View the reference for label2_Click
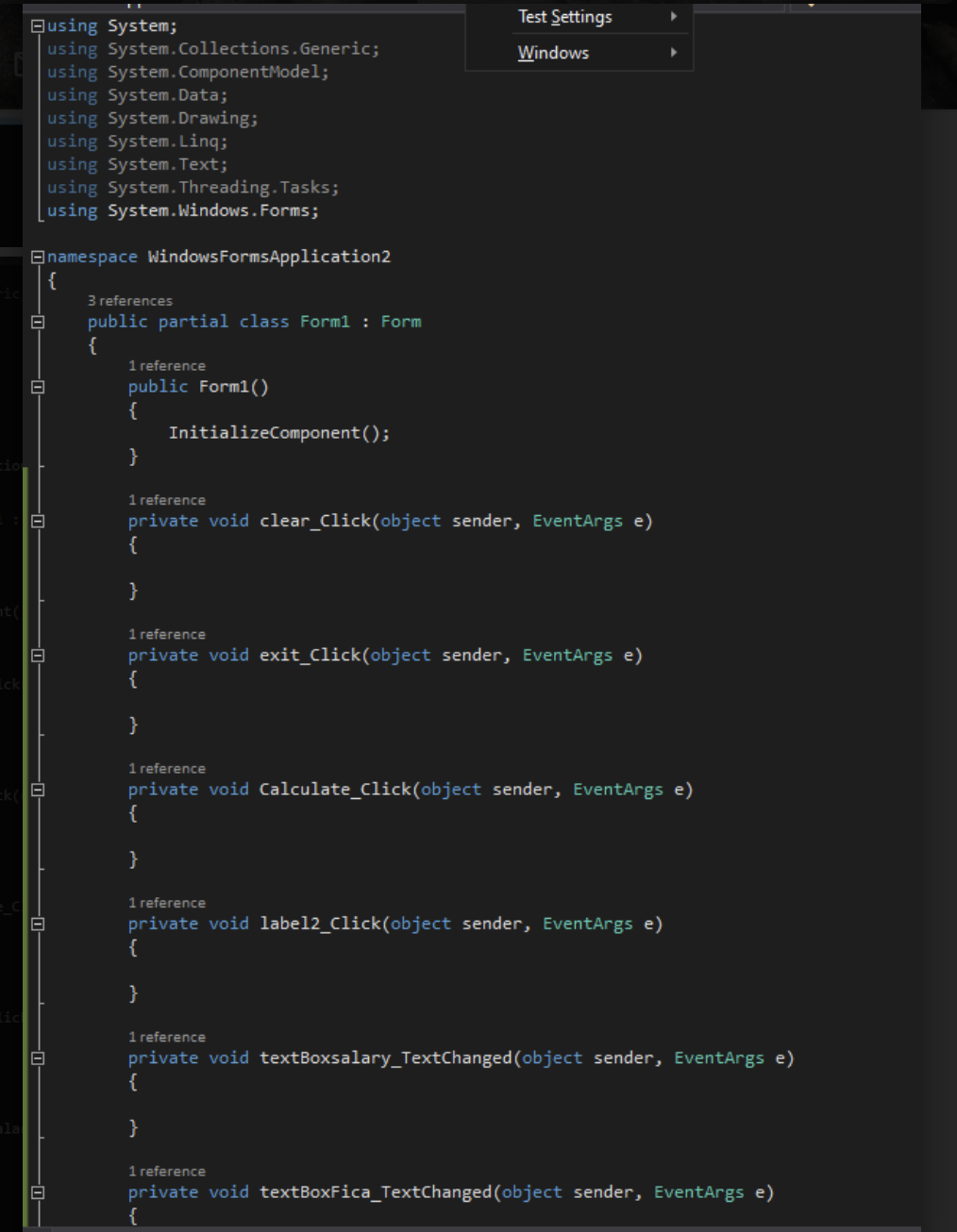 point(168,902)
